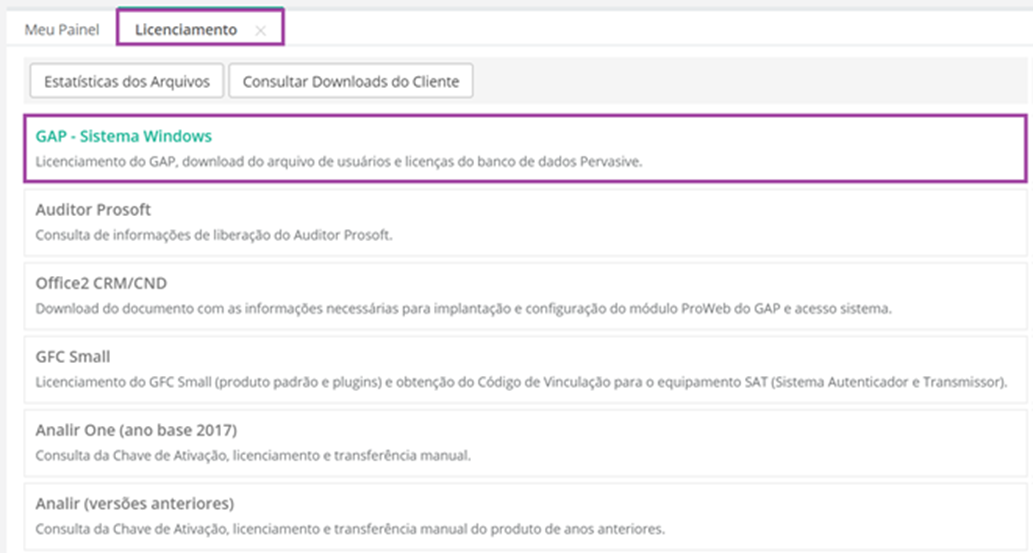Open the GFC Small licensing title
This screenshot has height=553, width=1033.
pos(72,357)
